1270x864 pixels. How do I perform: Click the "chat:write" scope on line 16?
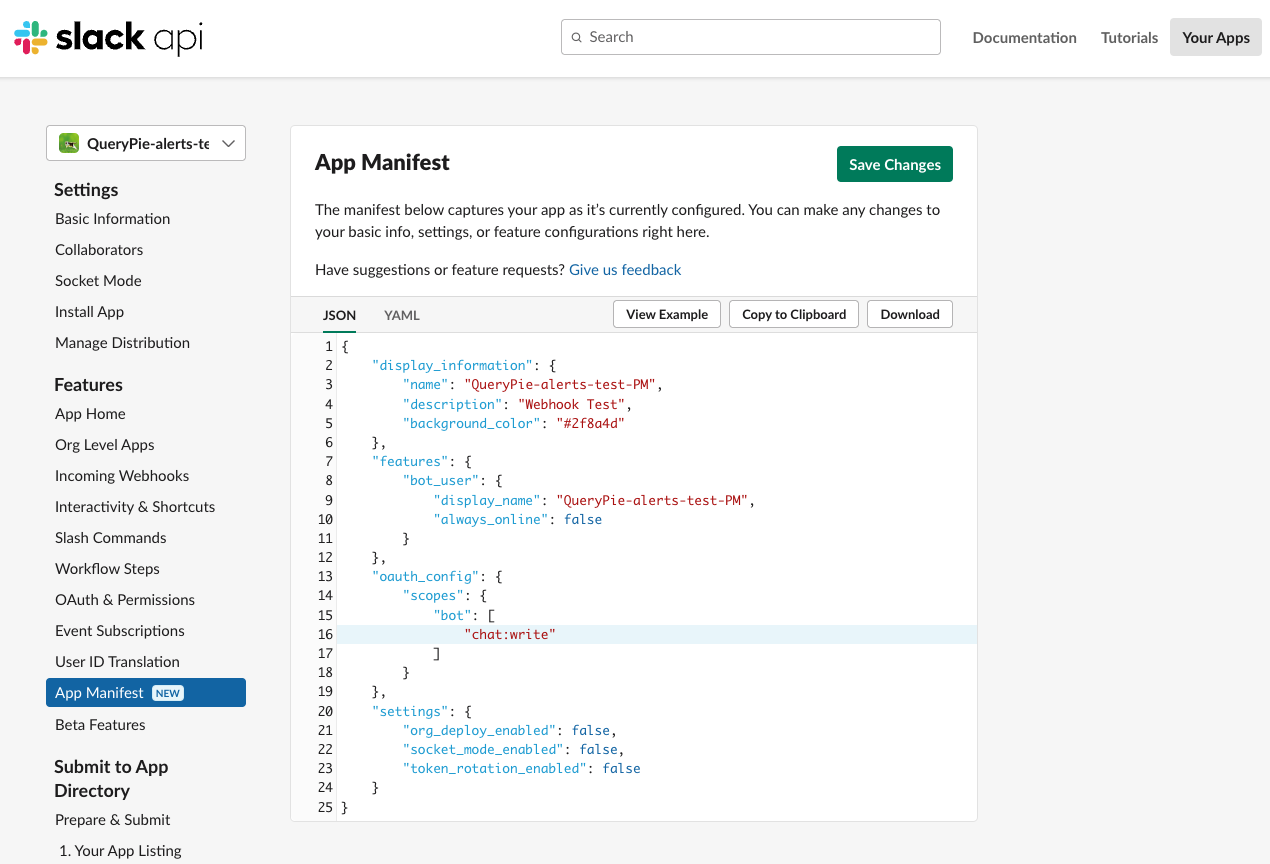tap(510, 635)
